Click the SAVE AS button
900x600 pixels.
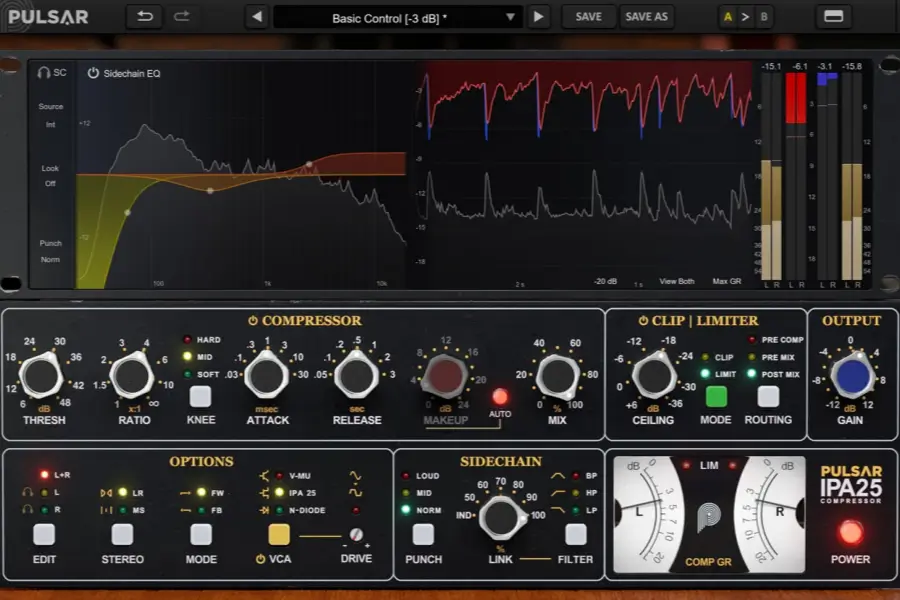(x=646, y=17)
